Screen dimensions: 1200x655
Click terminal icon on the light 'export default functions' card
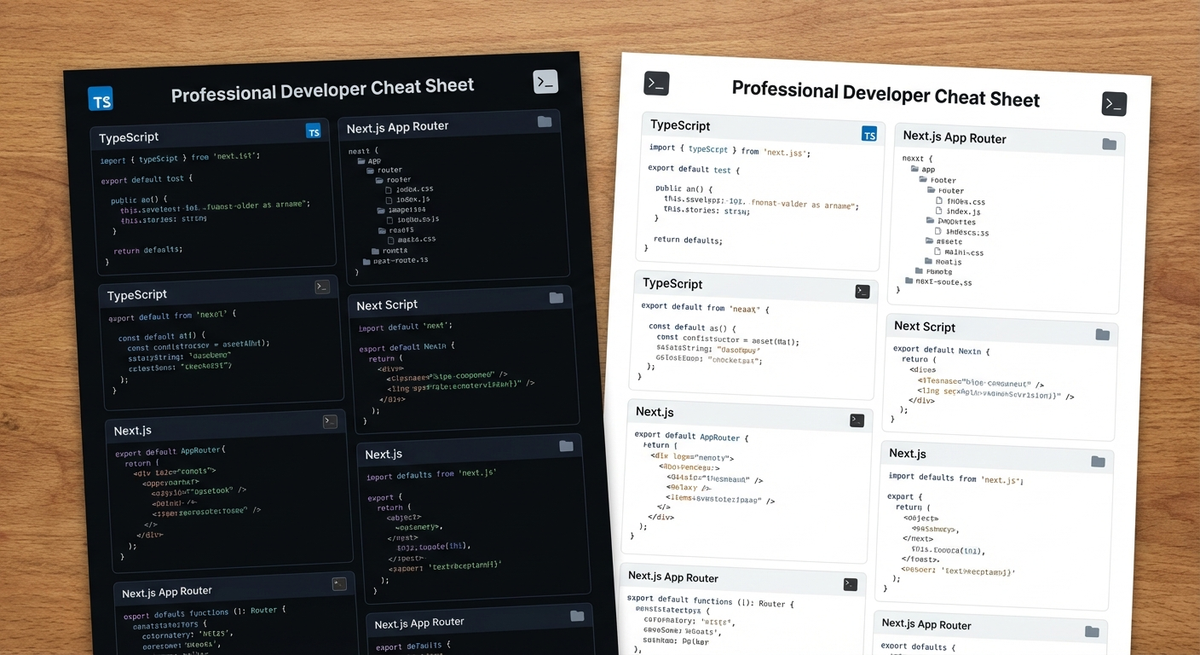point(850,585)
